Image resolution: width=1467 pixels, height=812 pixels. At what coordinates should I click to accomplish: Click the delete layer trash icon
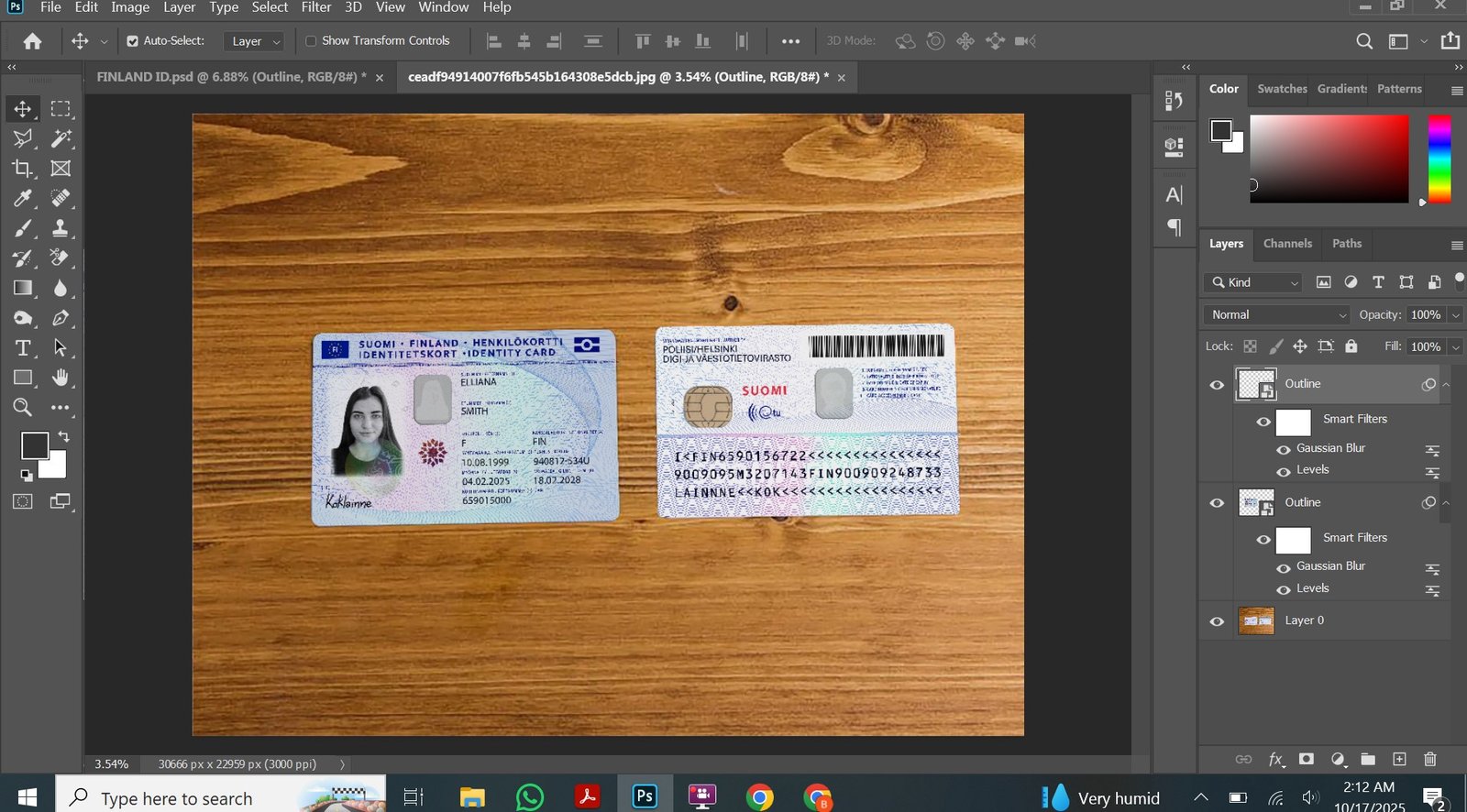pyautogui.click(x=1429, y=759)
